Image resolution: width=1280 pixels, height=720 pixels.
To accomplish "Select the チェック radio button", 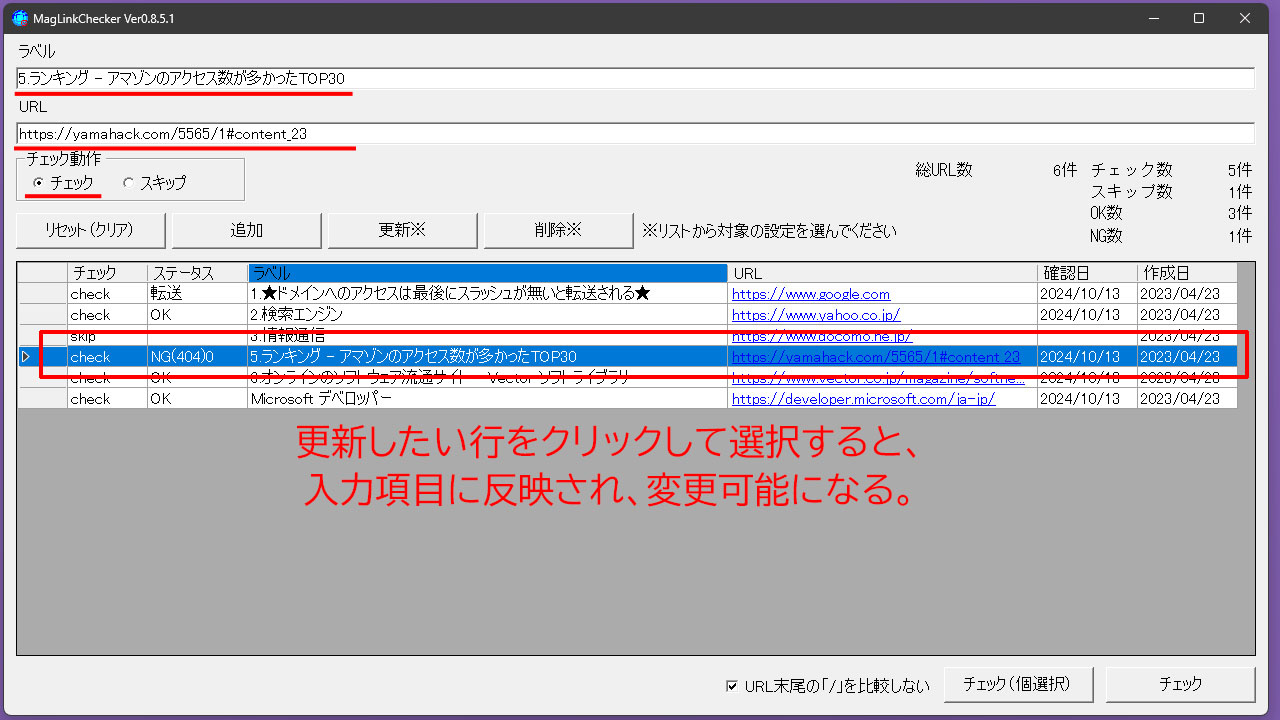I will (64, 183).
